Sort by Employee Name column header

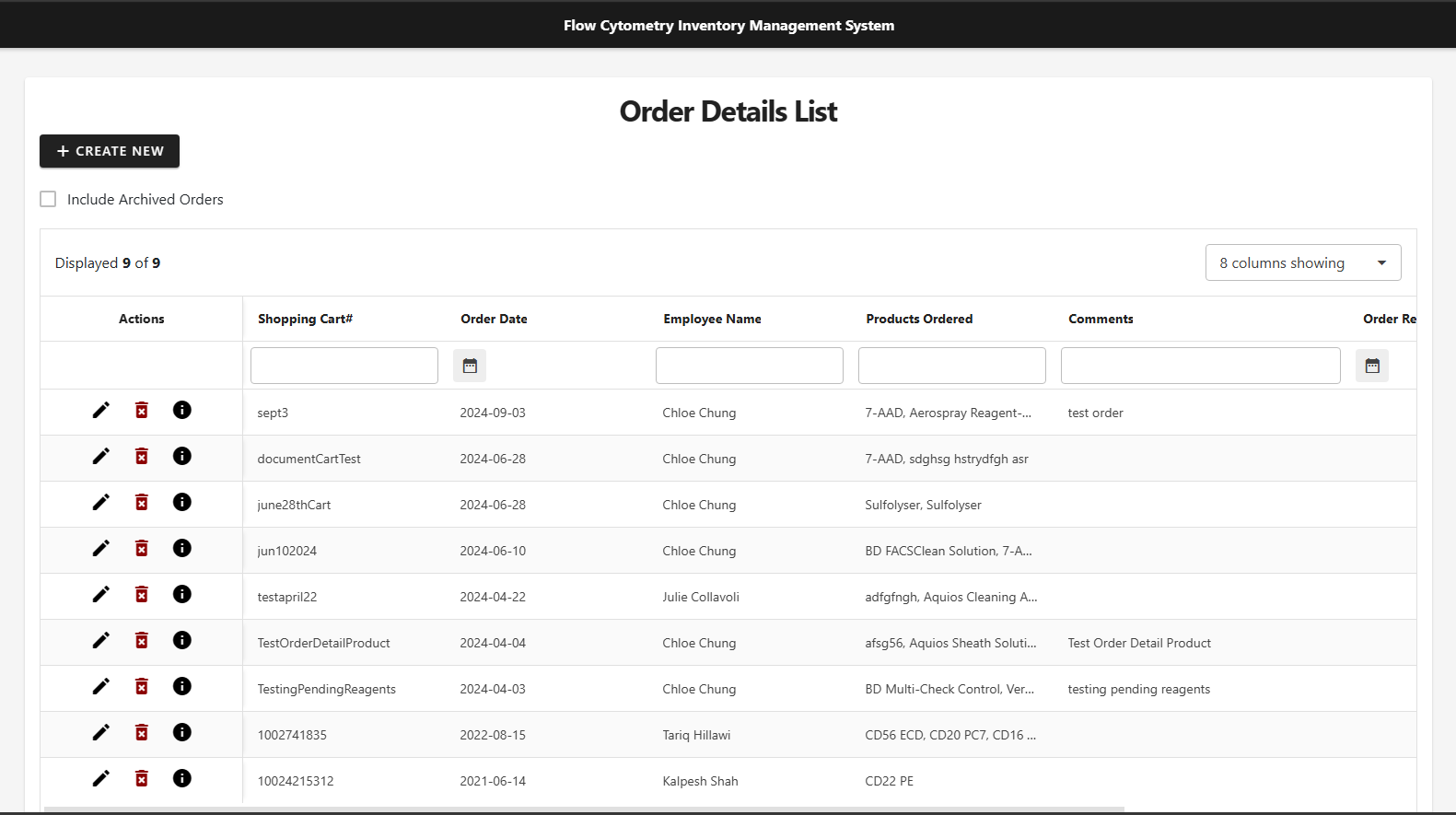pos(712,319)
